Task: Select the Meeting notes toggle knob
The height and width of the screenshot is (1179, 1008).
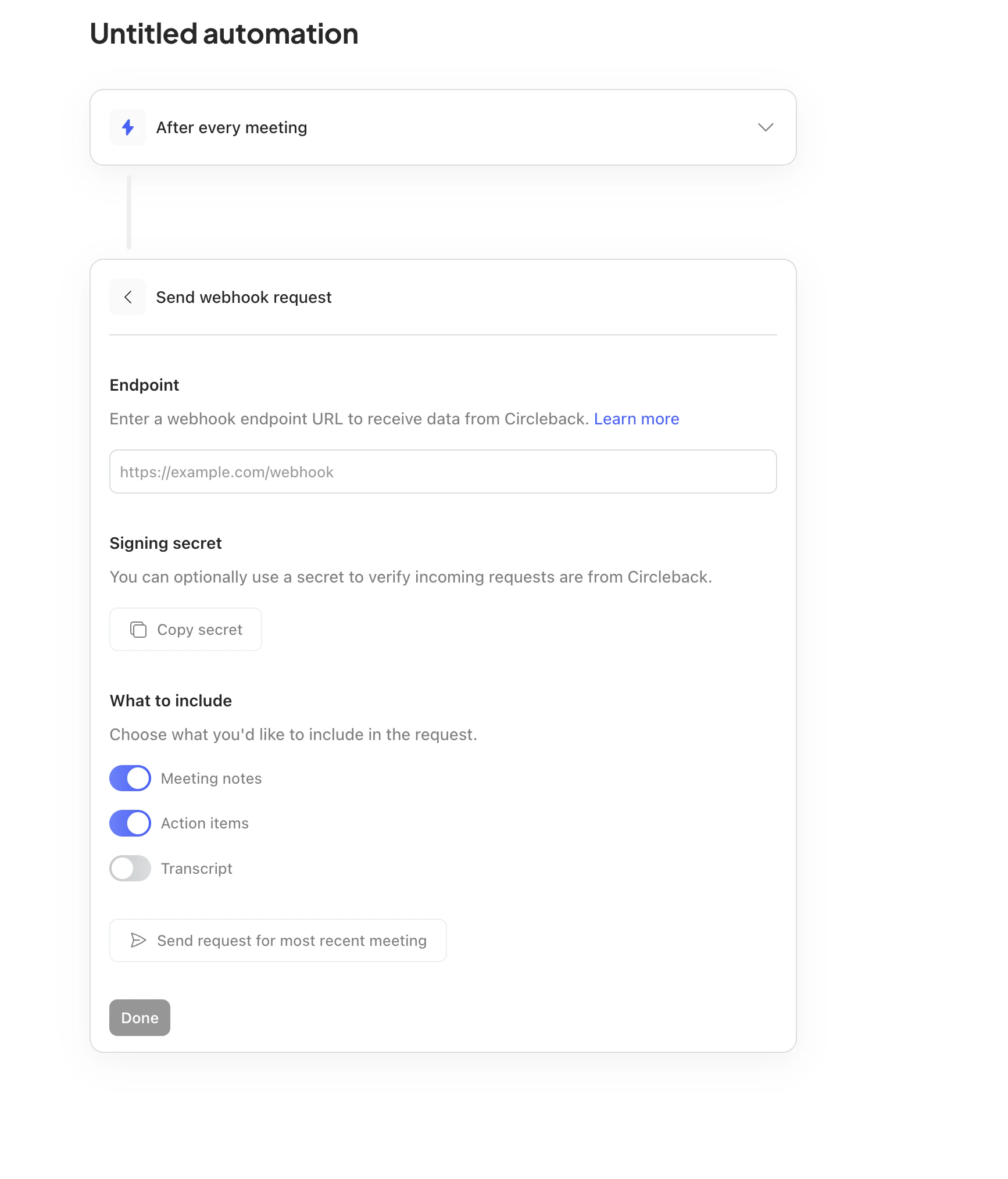Action: pyautogui.click(x=137, y=778)
